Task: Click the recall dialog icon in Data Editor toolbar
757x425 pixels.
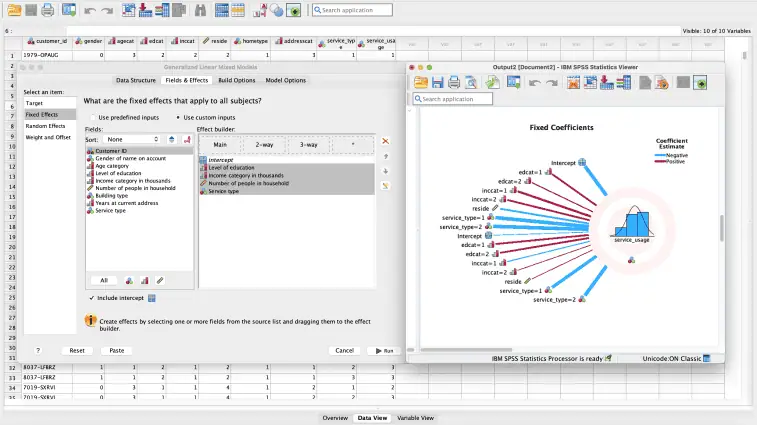Action: [x=69, y=10]
